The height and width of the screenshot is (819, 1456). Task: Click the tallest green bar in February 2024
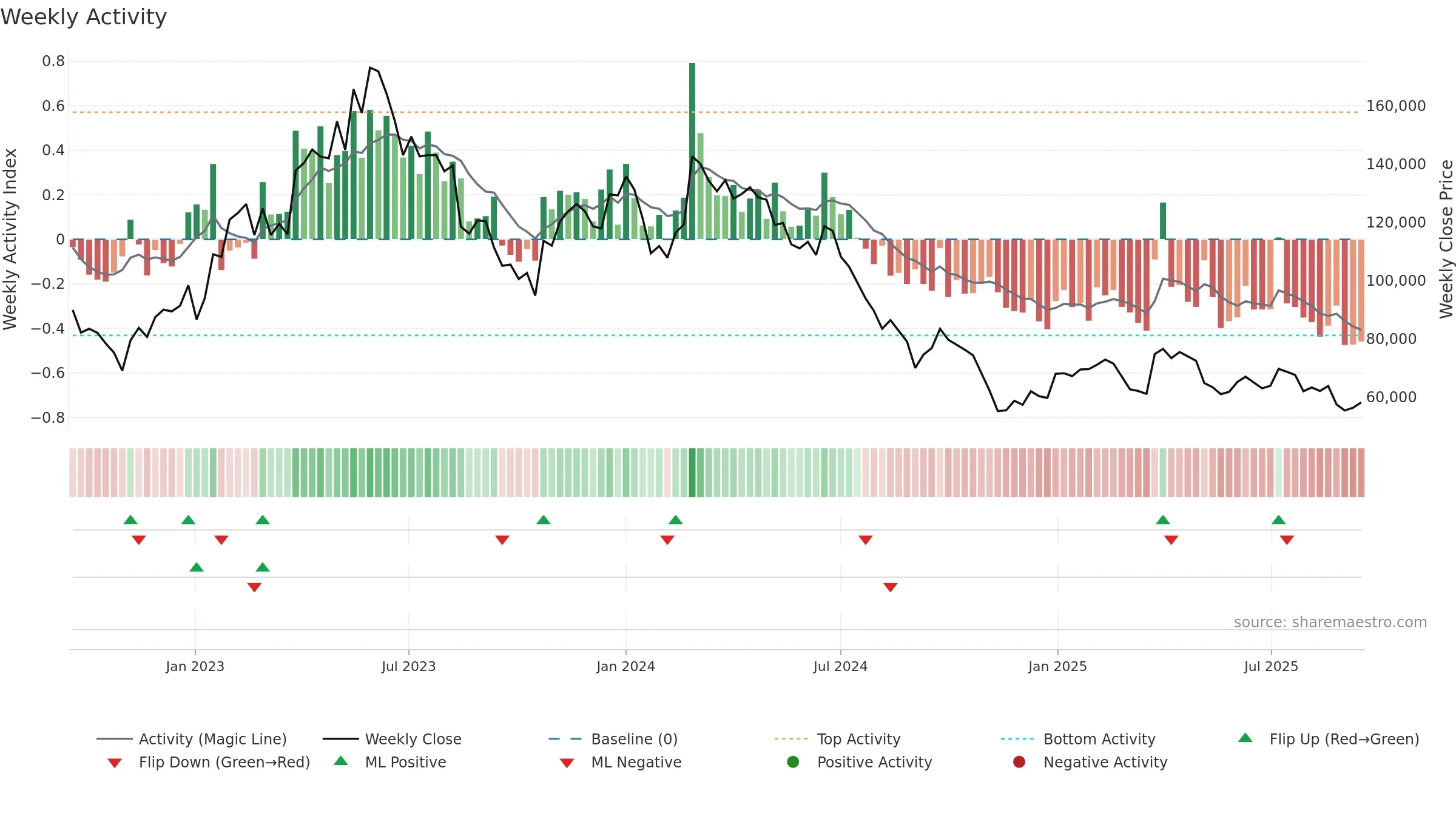click(692, 151)
